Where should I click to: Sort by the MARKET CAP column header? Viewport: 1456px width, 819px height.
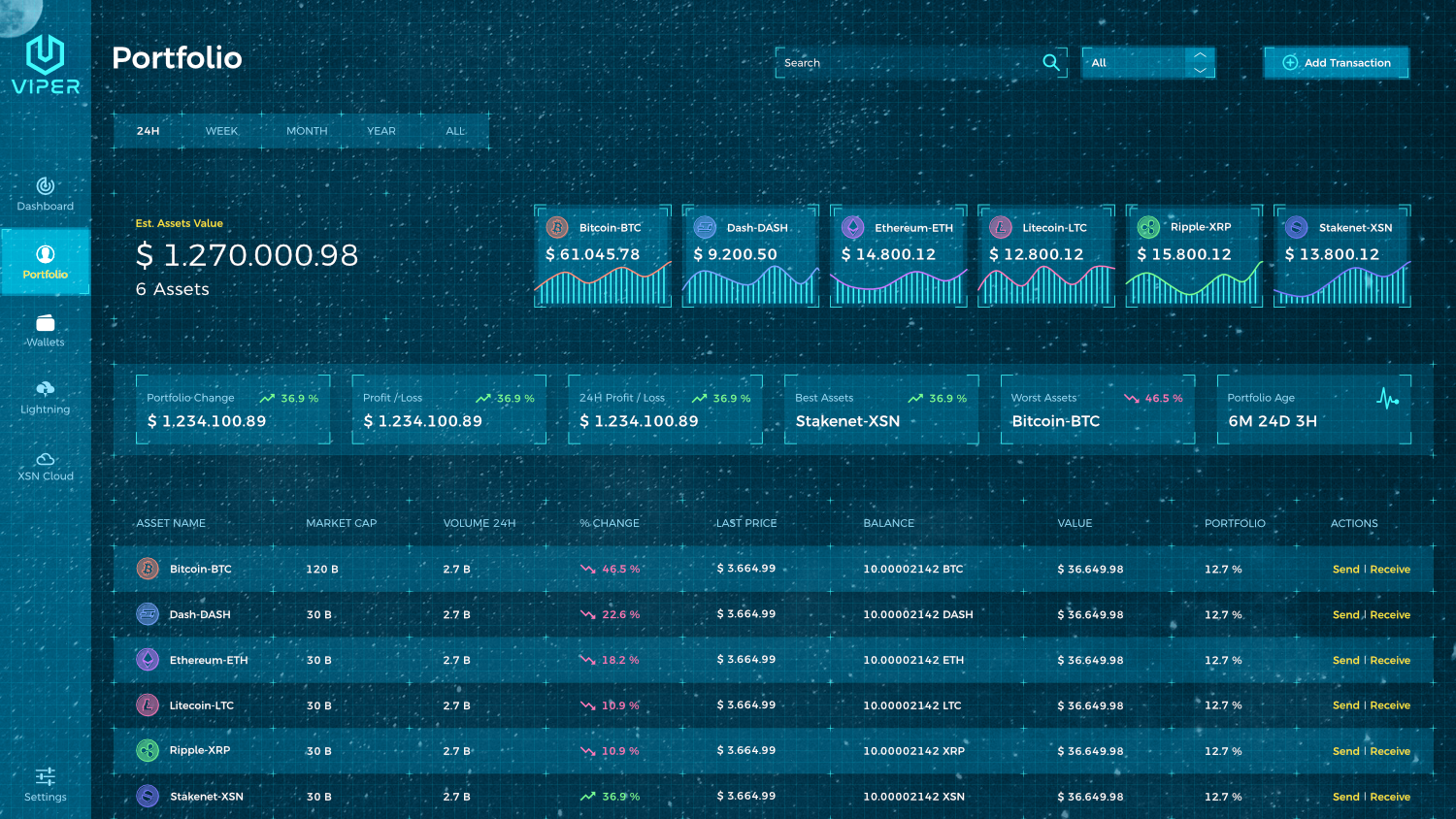(x=342, y=523)
